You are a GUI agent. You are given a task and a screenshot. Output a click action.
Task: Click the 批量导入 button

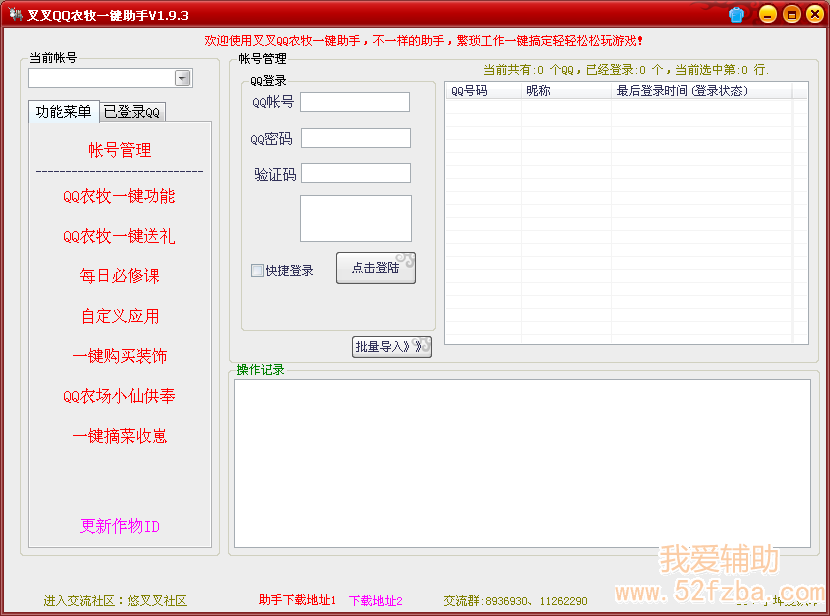[x=392, y=347]
